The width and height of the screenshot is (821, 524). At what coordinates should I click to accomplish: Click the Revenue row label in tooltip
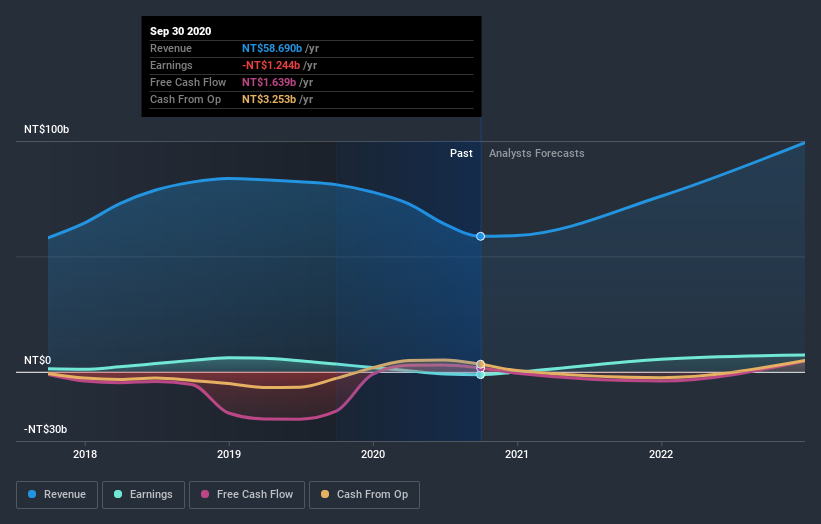tap(171, 48)
